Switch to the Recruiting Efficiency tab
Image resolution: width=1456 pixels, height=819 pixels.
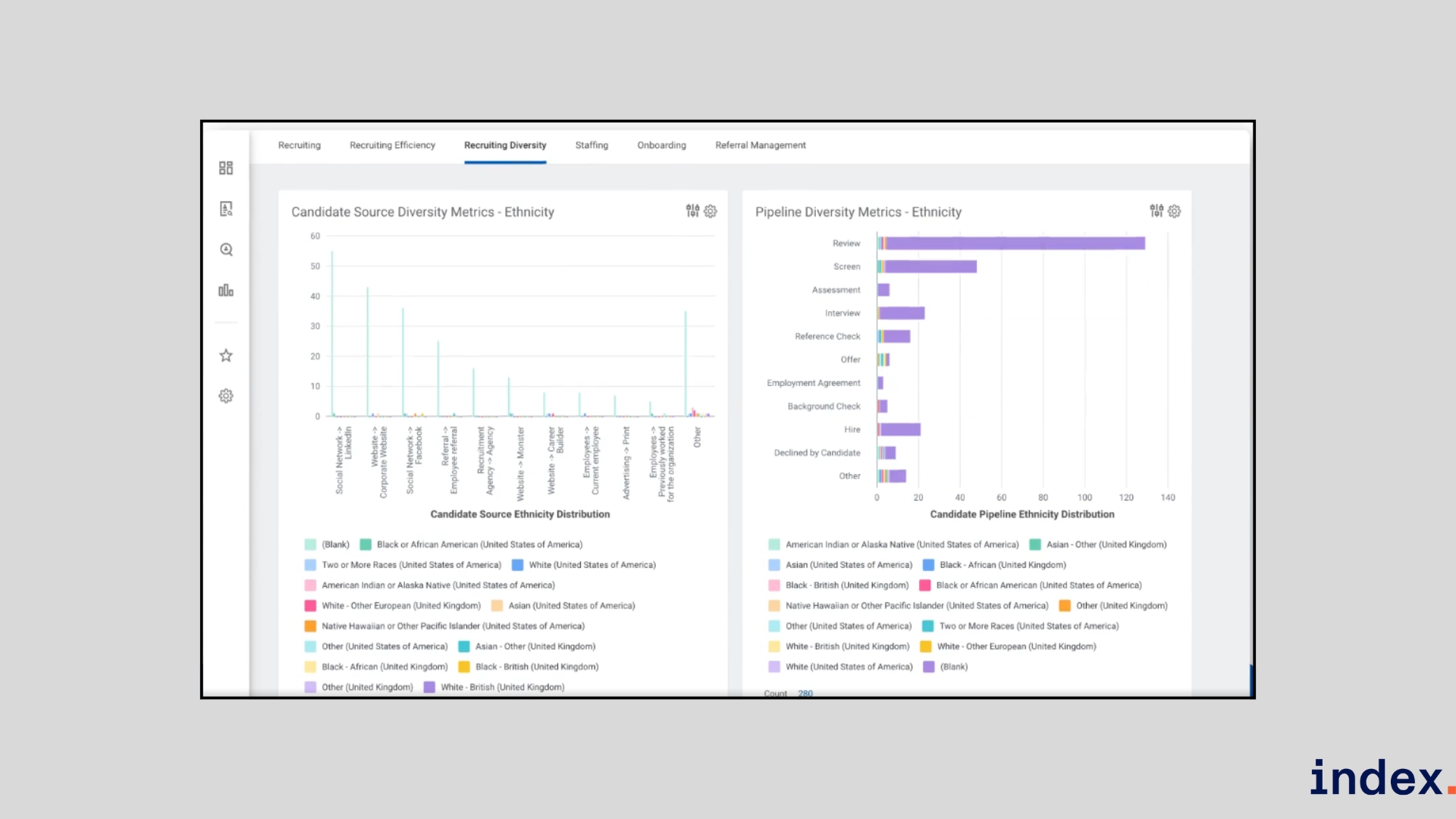point(392,145)
